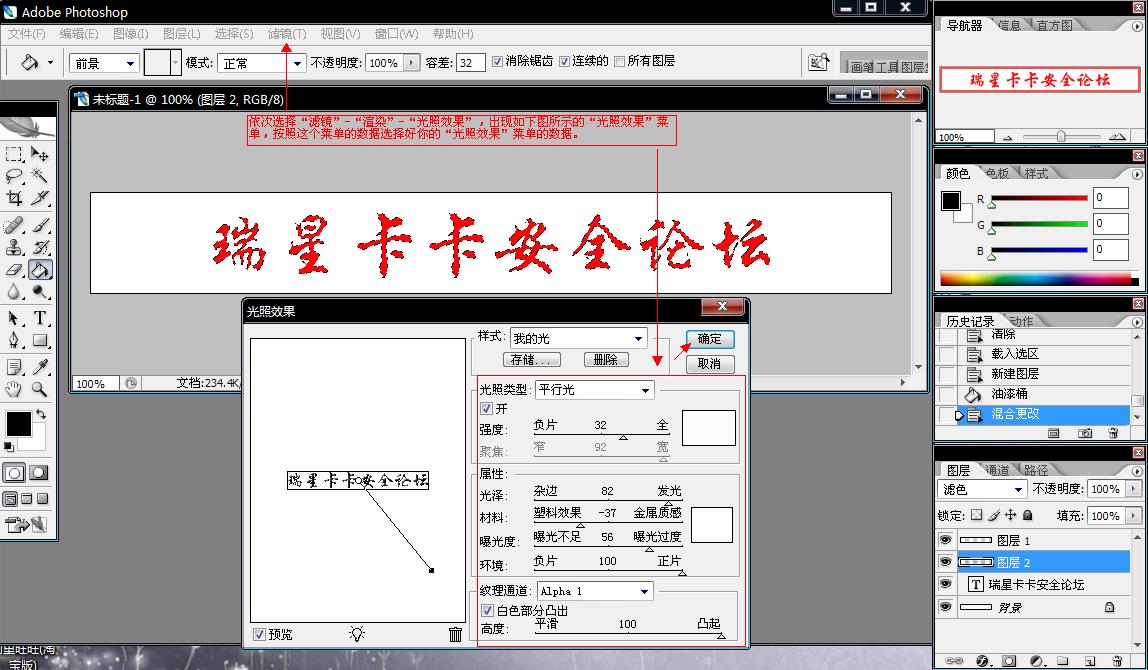The height and width of the screenshot is (670, 1148).
Task: Click the 取消 Cancel button
Action: pos(709,363)
